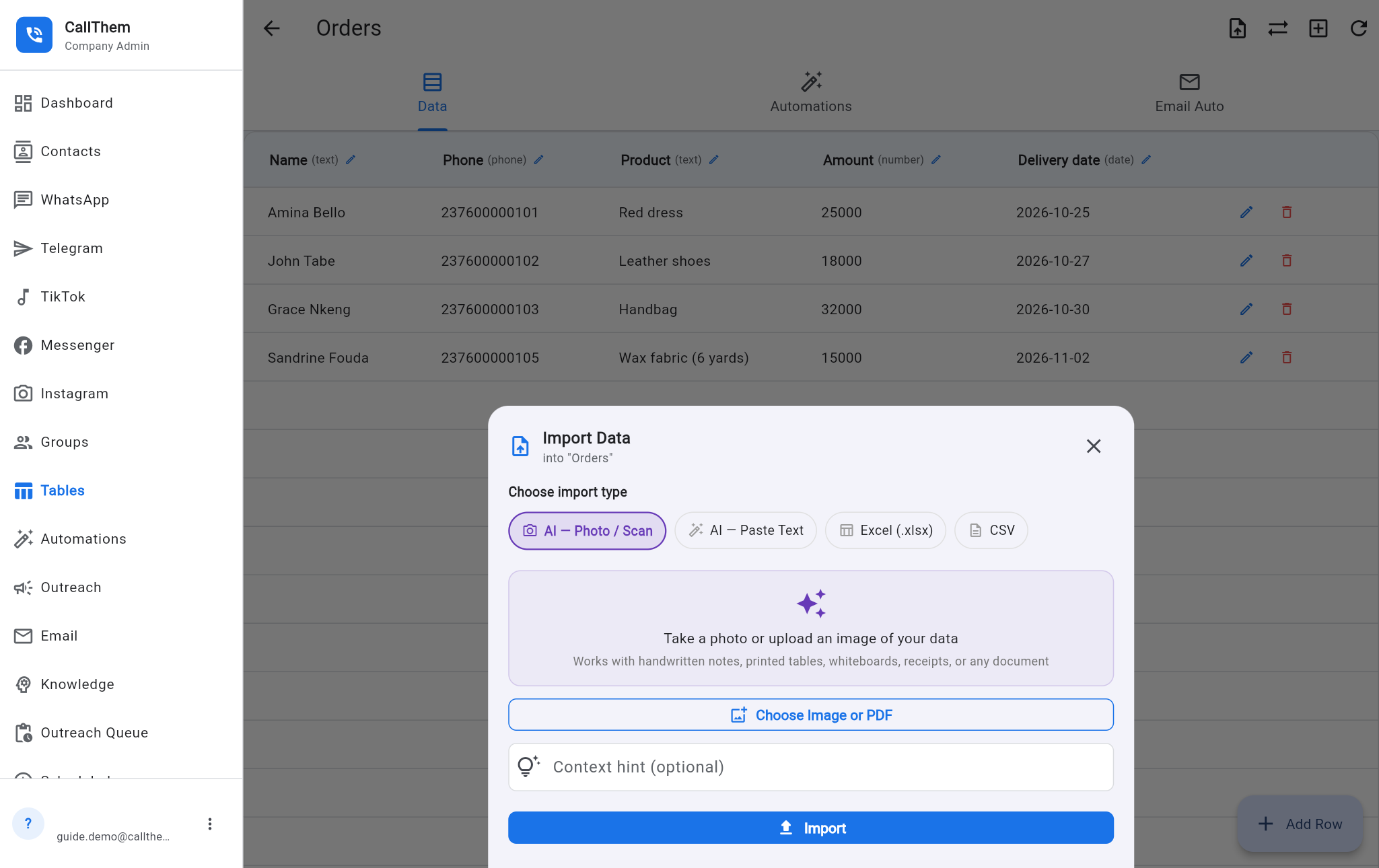
Task: Click the Add Row button
Action: point(1300,824)
